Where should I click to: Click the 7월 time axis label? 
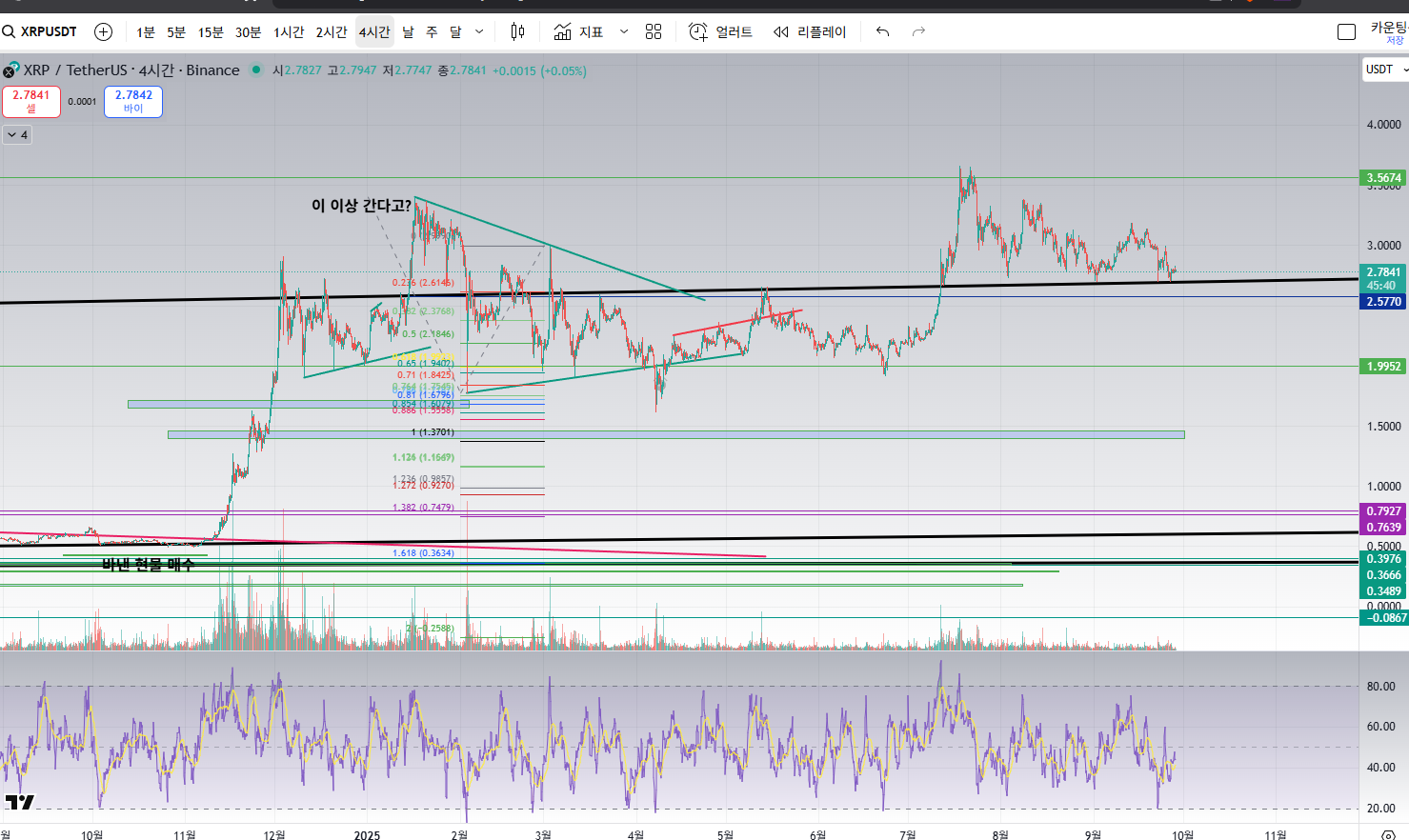click(908, 835)
